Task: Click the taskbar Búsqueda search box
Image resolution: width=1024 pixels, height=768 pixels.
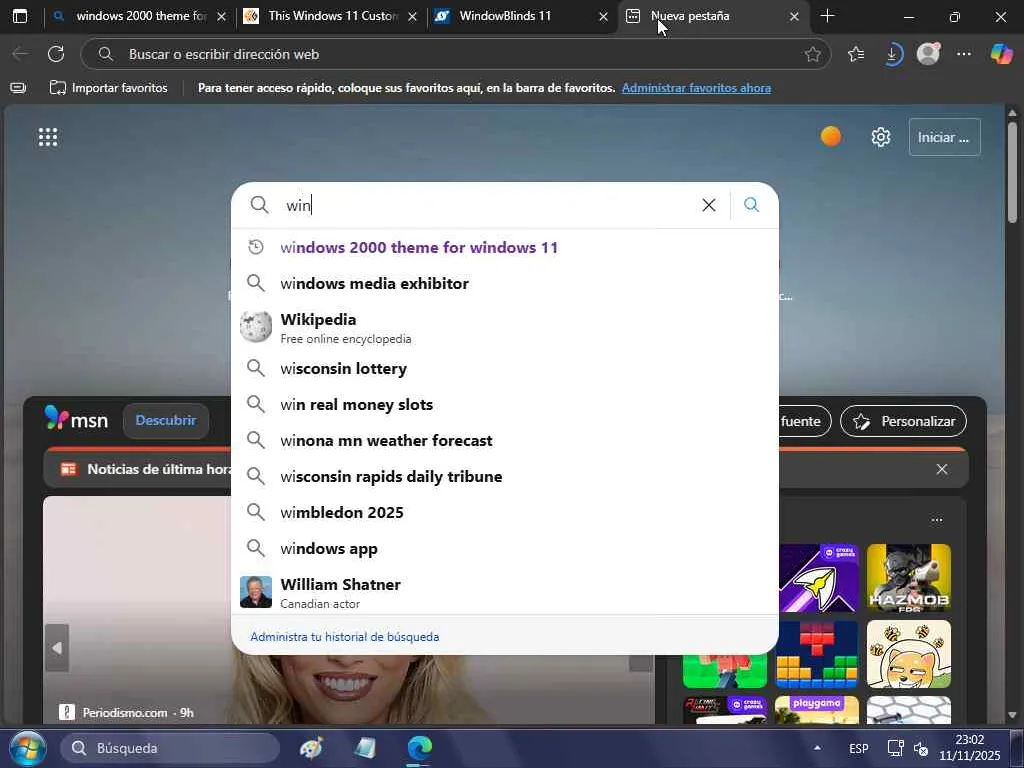Action: pos(170,748)
